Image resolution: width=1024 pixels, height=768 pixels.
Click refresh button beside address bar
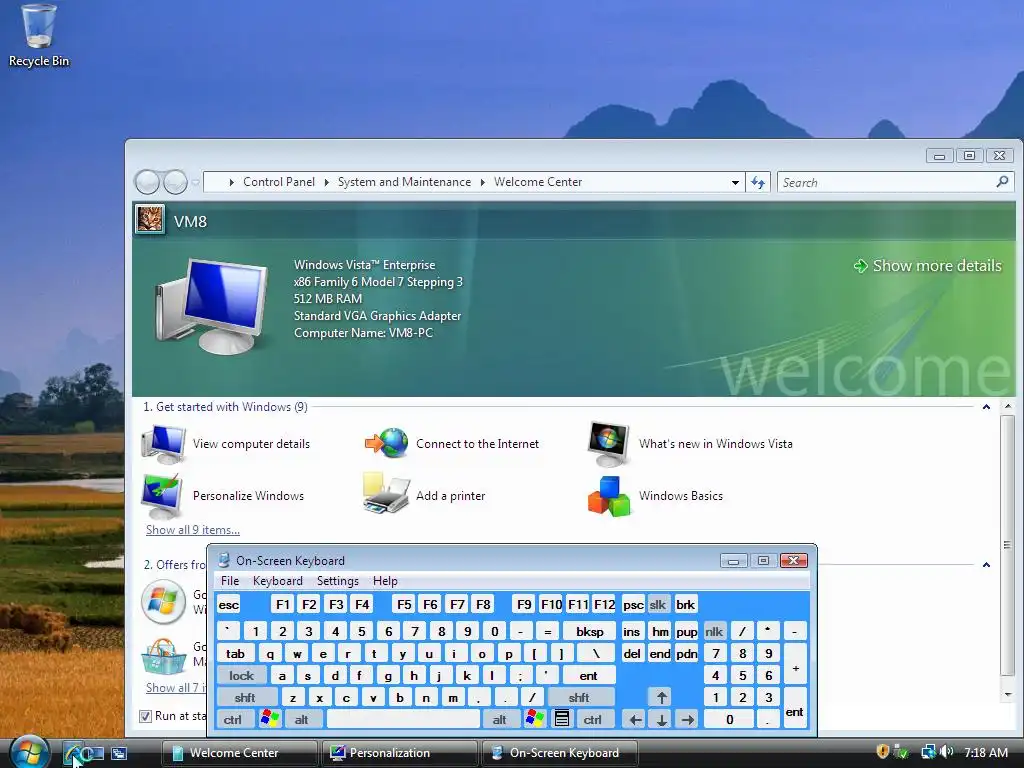click(758, 182)
